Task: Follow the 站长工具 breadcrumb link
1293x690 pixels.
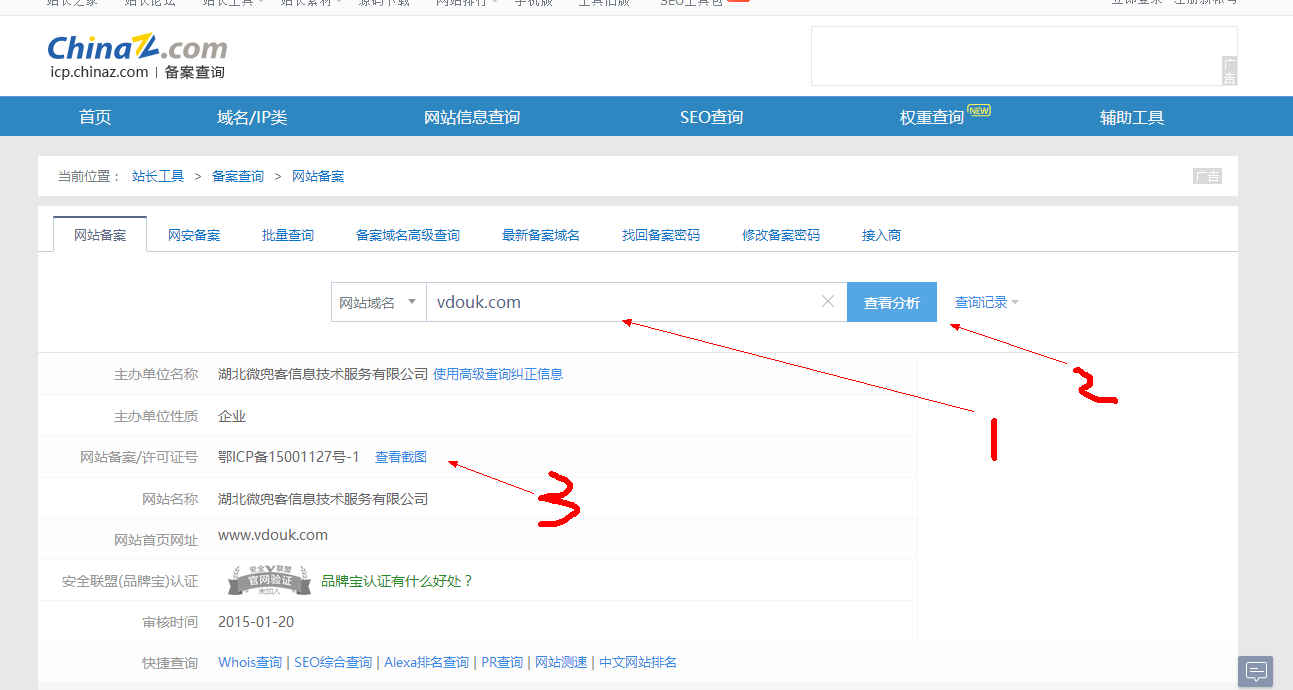Action: coord(158,176)
